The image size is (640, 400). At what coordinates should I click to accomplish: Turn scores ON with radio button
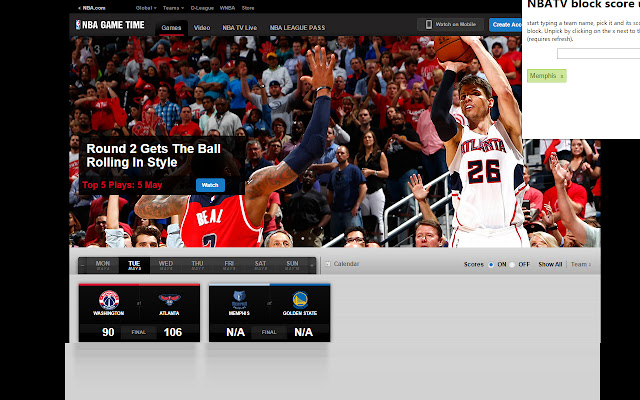(491, 264)
